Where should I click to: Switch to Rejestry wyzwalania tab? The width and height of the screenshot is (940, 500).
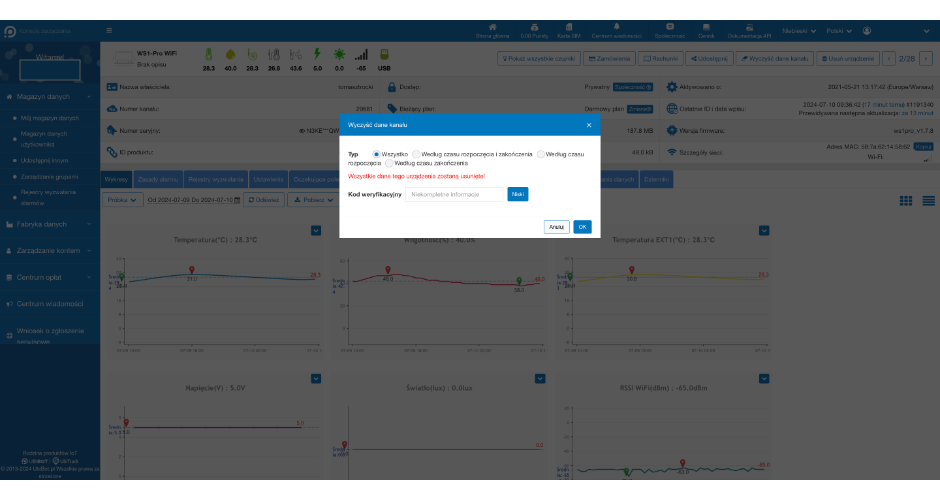pyautogui.click(x=216, y=179)
